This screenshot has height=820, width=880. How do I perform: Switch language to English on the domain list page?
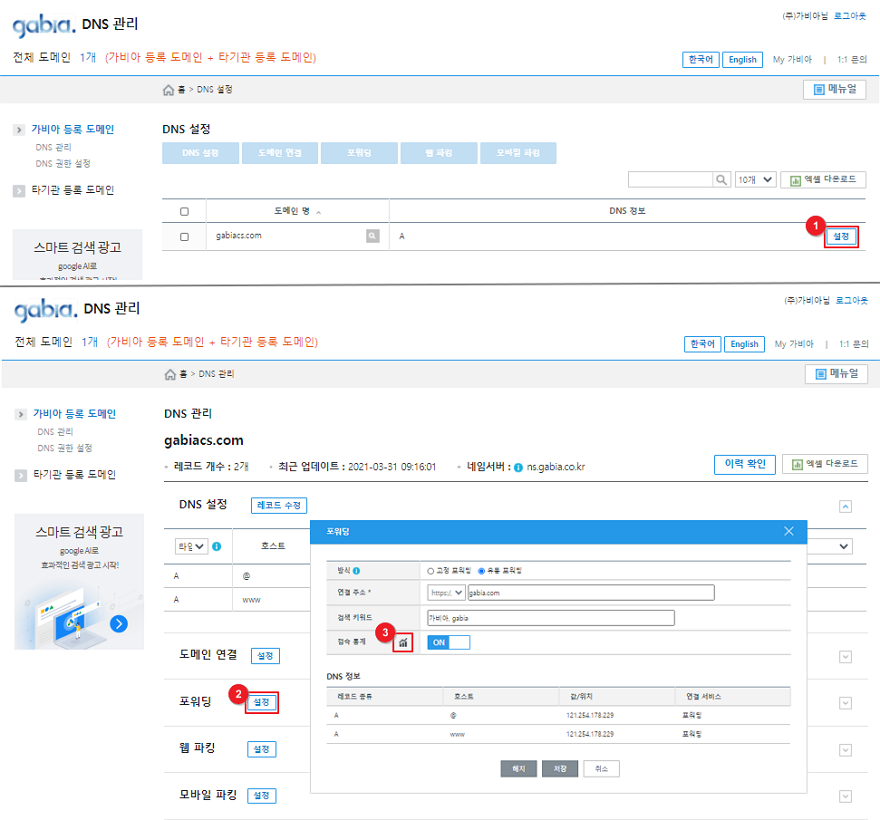[x=742, y=59]
